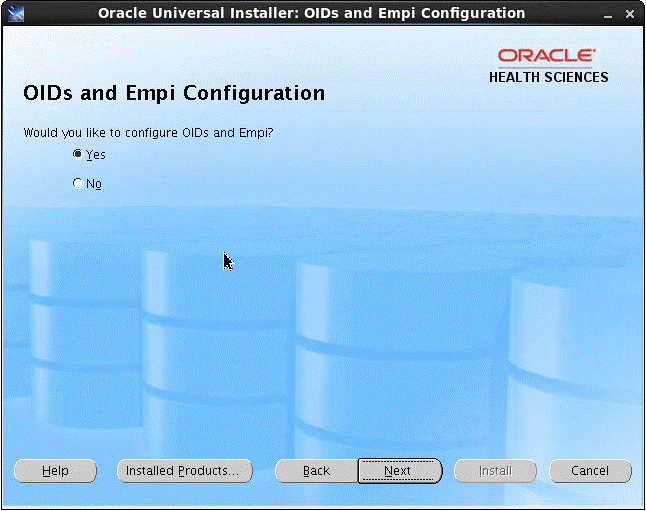
Task: Click the 'OIDs and Empi Configuration' heading
Action: click(x=174, y=93)
